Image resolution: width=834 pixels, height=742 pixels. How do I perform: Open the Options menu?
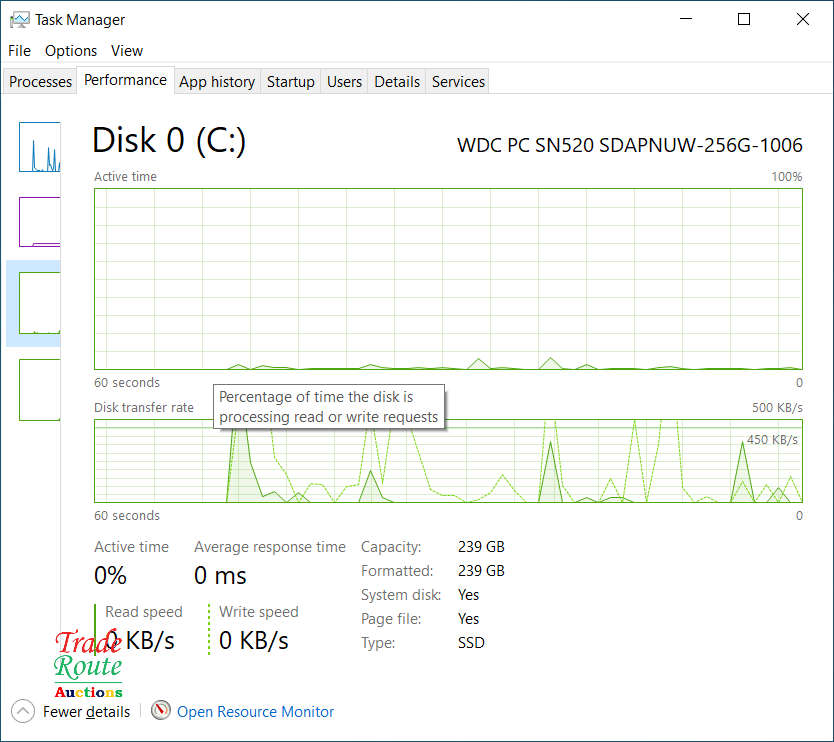(x=71, y=50)
